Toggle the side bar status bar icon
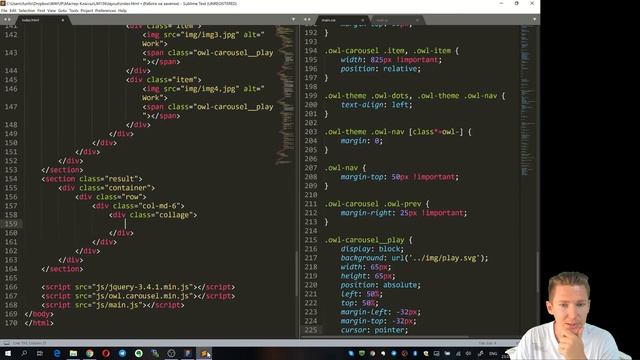Viewport: 640px width, 360px height. (6, 343)
